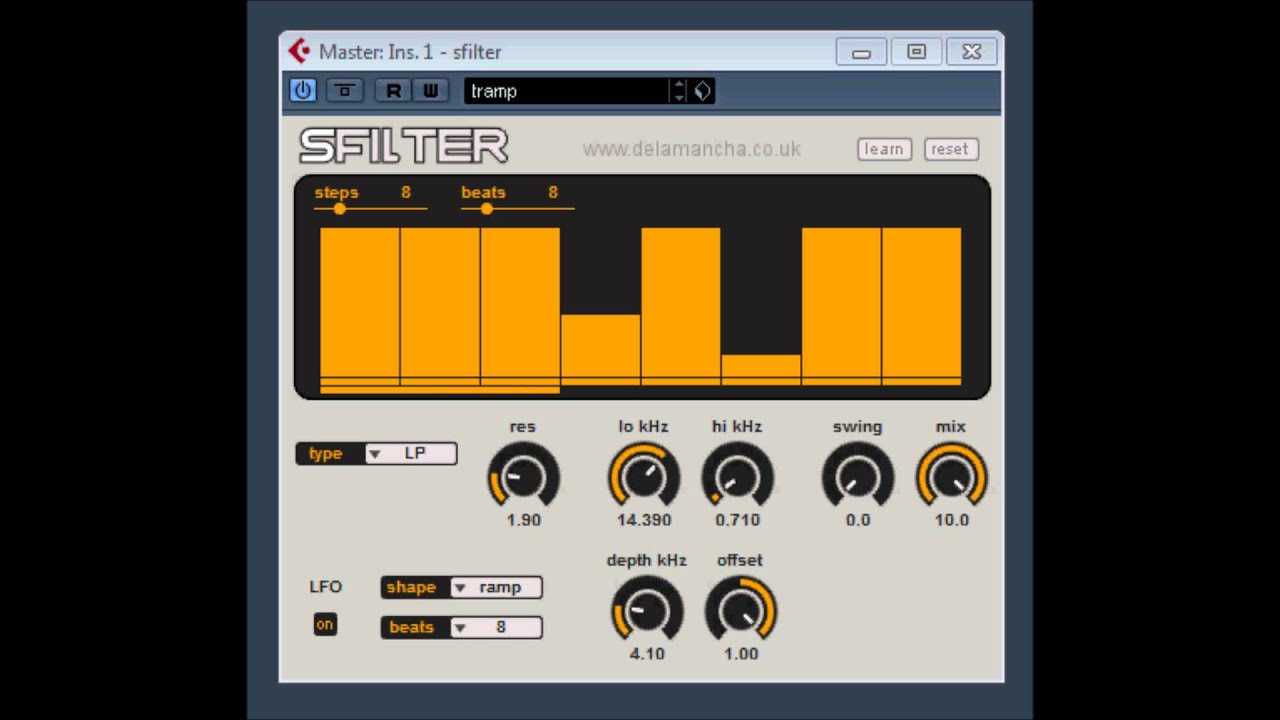Open the preset name field showing tramp
This screenshot has height=720, width=1280.
click(567, 91)
